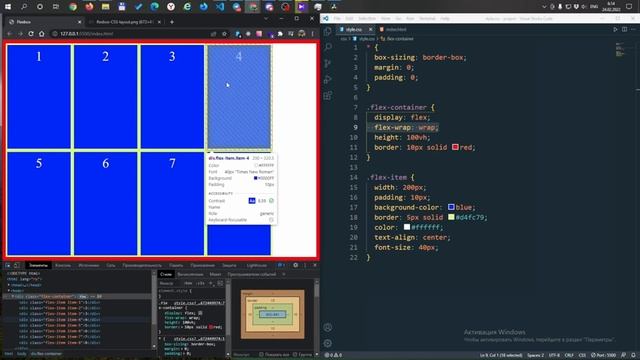Show more Styles sidebar tabs chevron
Viewport: 640px width, 360px height.
click(284, 274)
